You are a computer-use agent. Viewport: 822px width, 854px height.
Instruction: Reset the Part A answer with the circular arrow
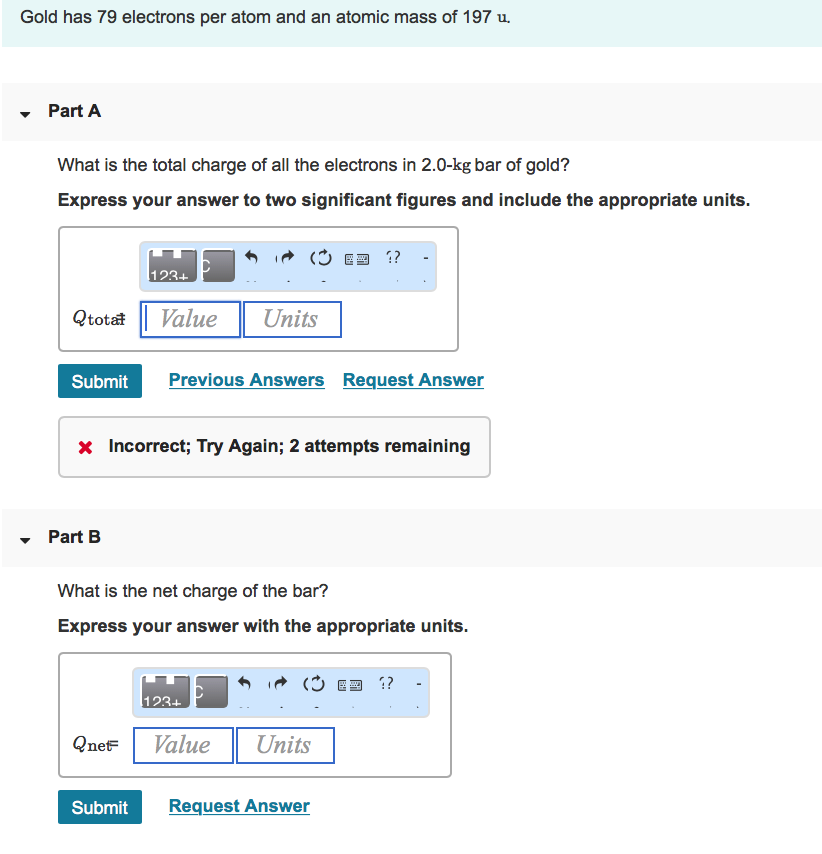[320, 258]
